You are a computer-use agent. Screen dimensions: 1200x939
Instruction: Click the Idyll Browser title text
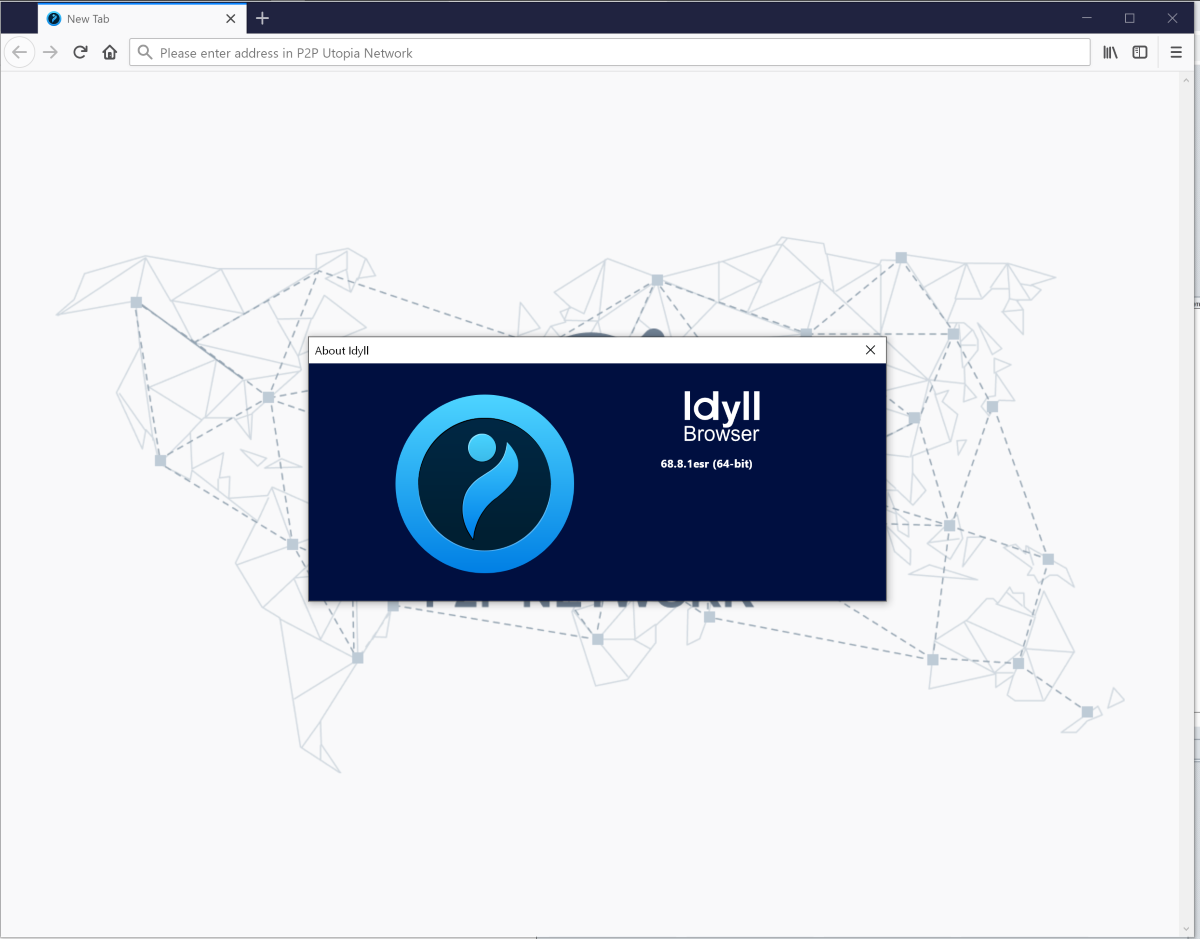(721, 416)
